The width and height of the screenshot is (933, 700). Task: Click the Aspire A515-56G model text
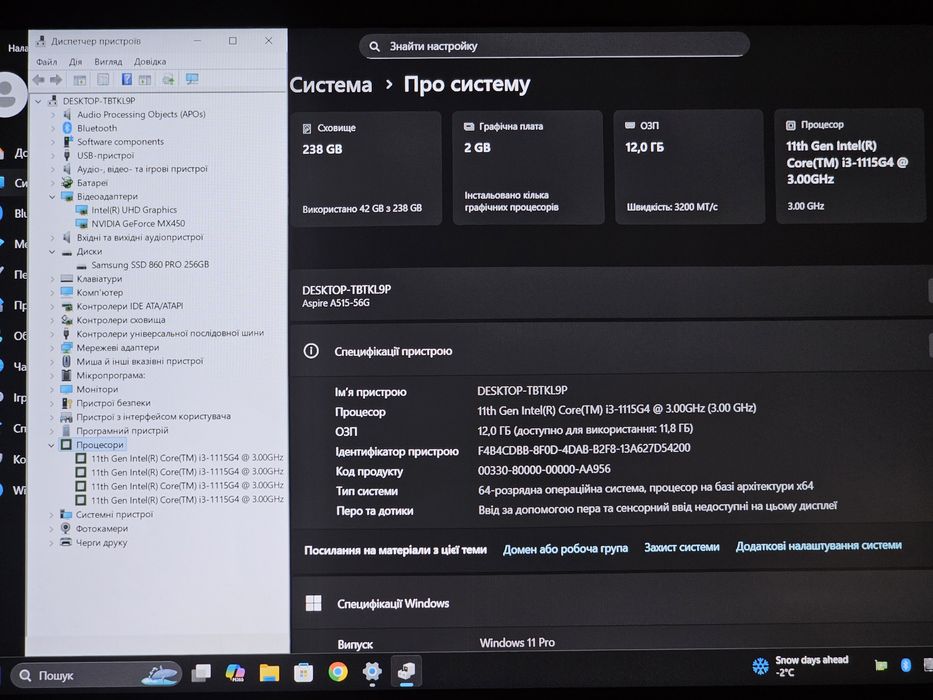pyautogui.click(x=336, y=303)
